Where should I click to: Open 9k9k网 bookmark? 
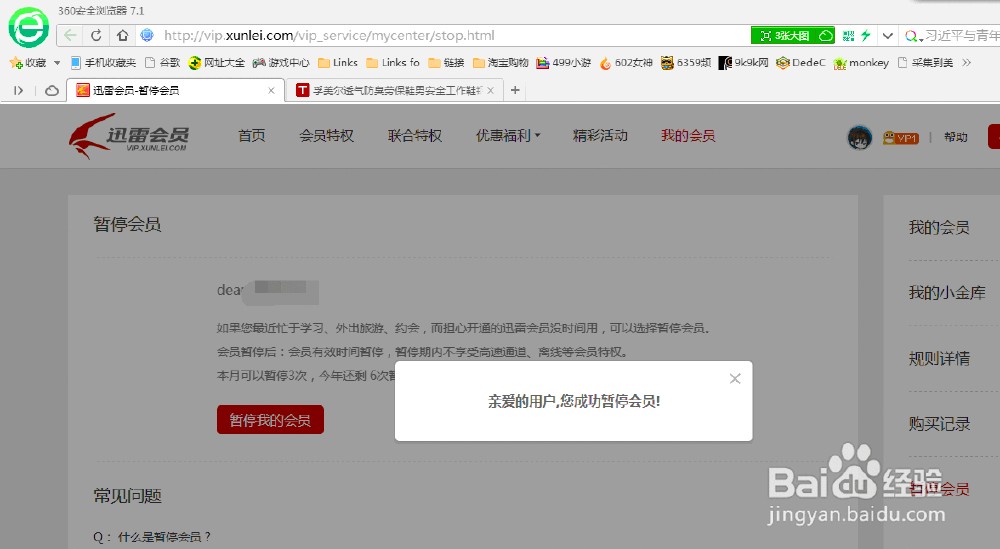(744, 62)
